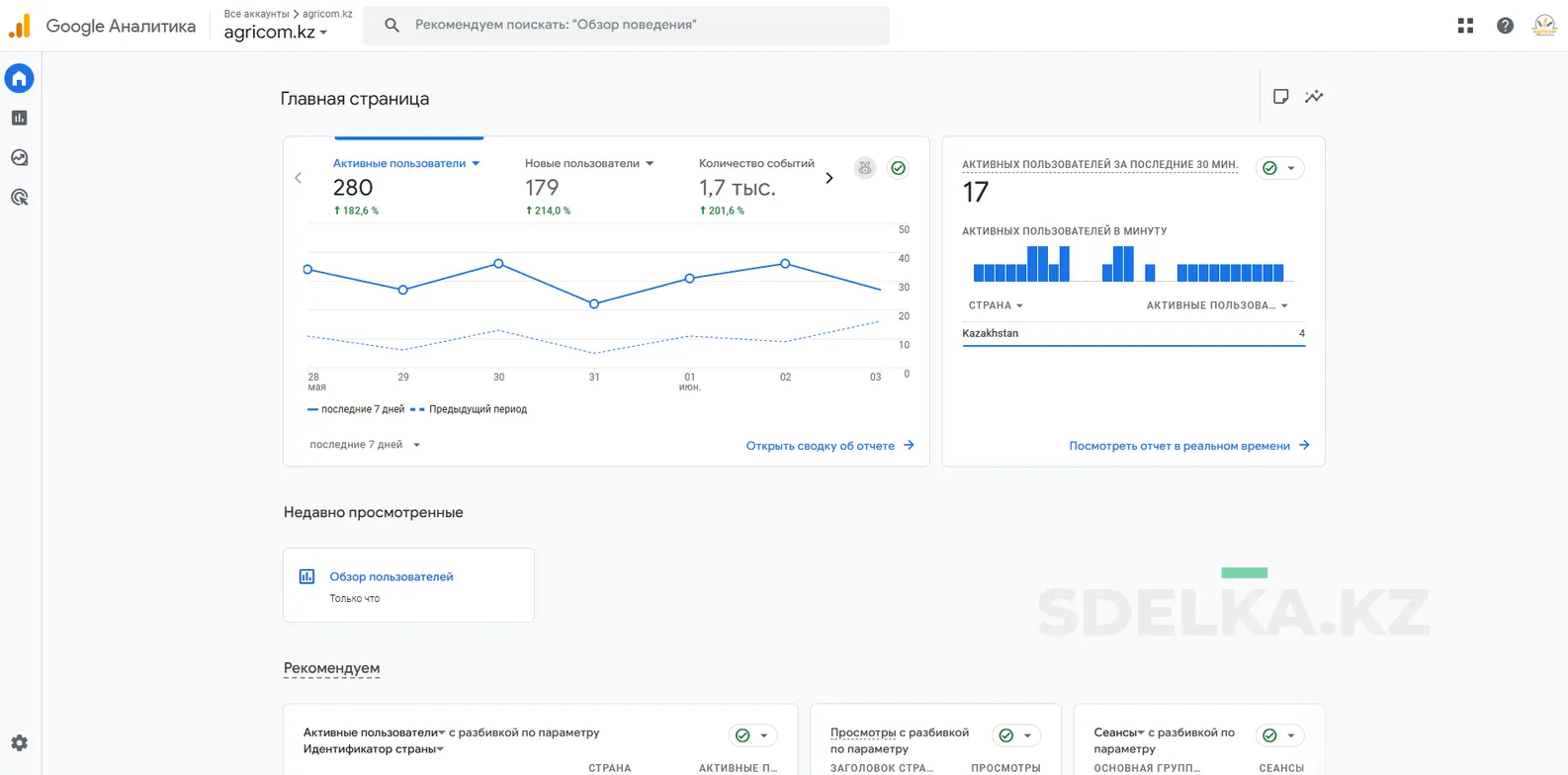Click the 02 June data point on chart
Viewport: 1568px width, 775px height.
785,264
